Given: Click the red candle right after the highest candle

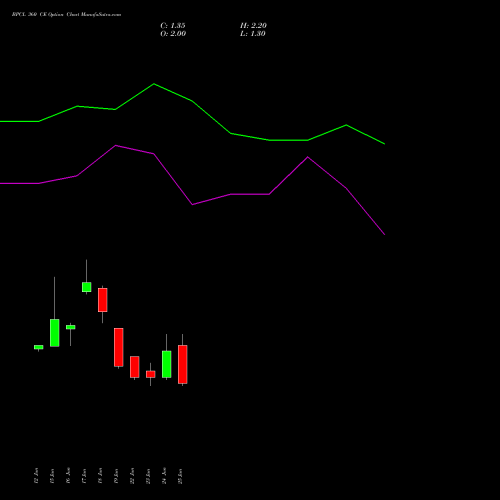Looking at the screenshot, I should (103, 300).
